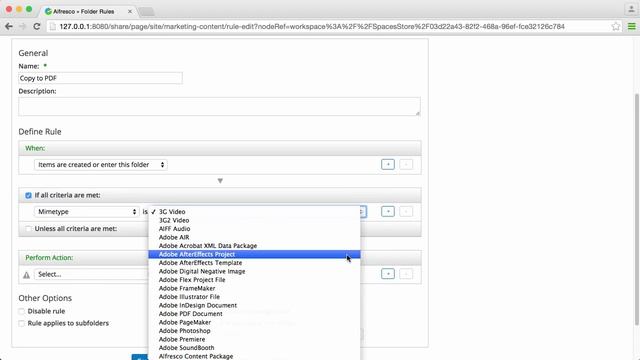
Task: Select Adobe AfterEffects Project option
Action: [x=254, y=254]
